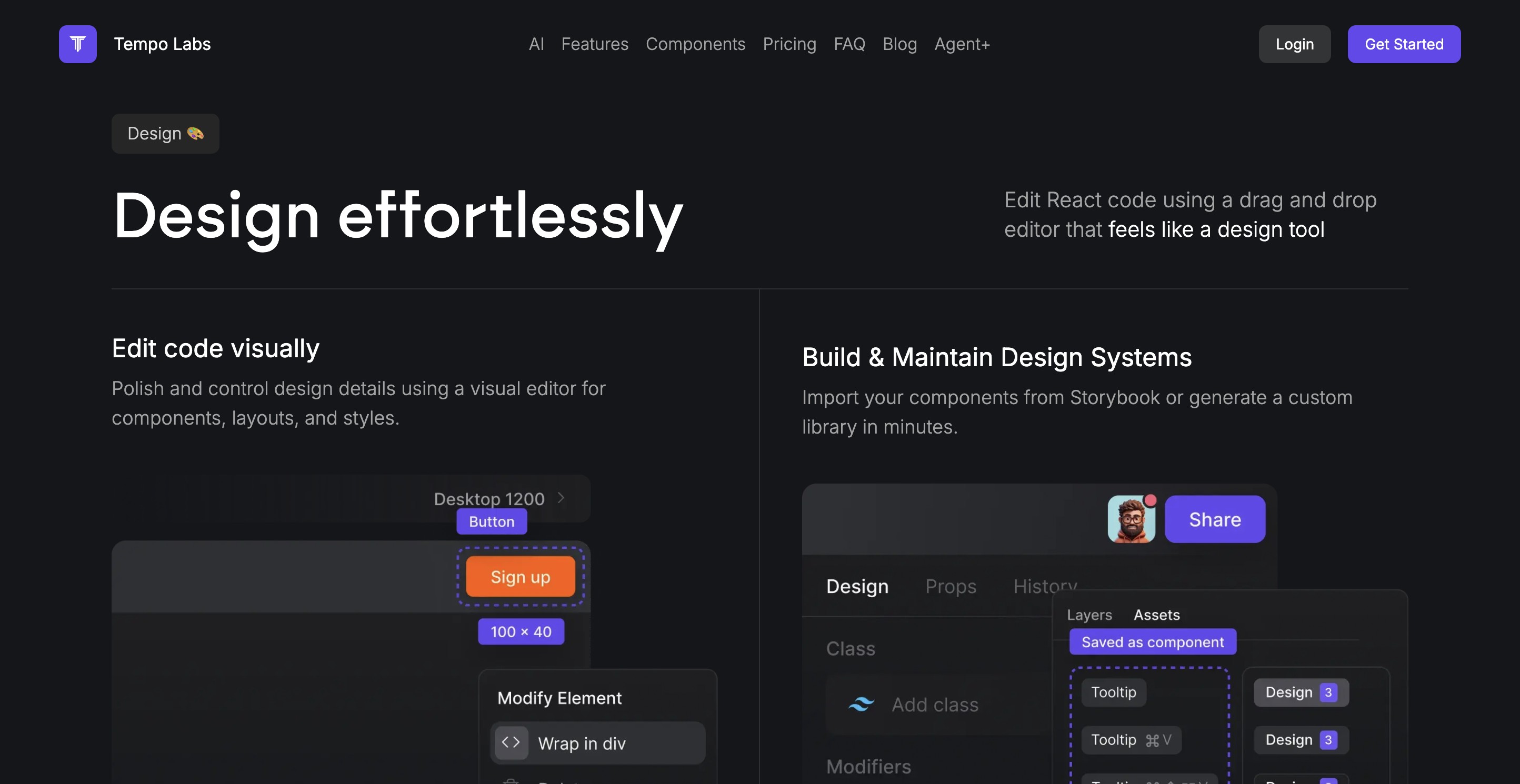Select the first Tooltip component chip
The width and height of the screenshot is (1520, 784).
(x=1113, y=692)
